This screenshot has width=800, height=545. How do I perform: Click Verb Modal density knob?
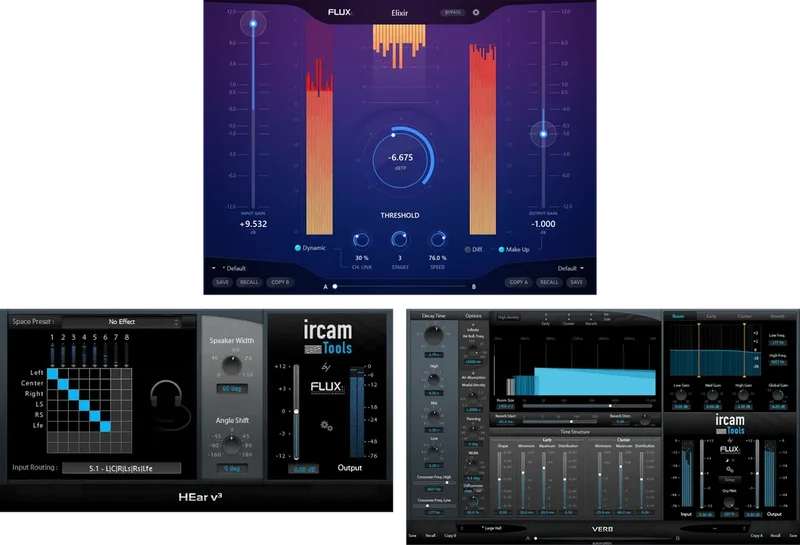click(x=473, y=397)
